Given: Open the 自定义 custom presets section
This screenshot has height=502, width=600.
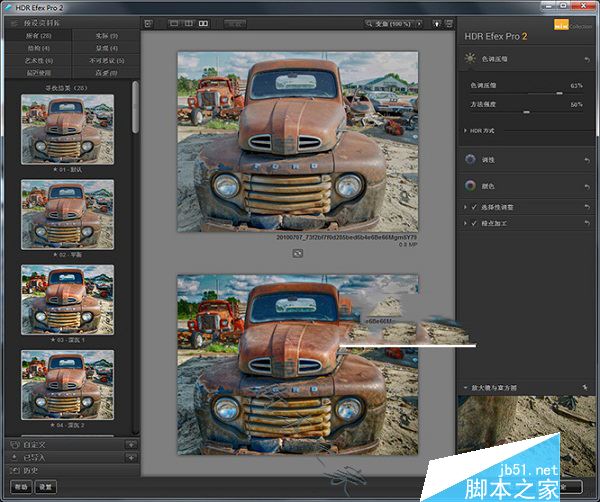Looking at the screenshot, I should pyautogui.click(x=72, y=445).
